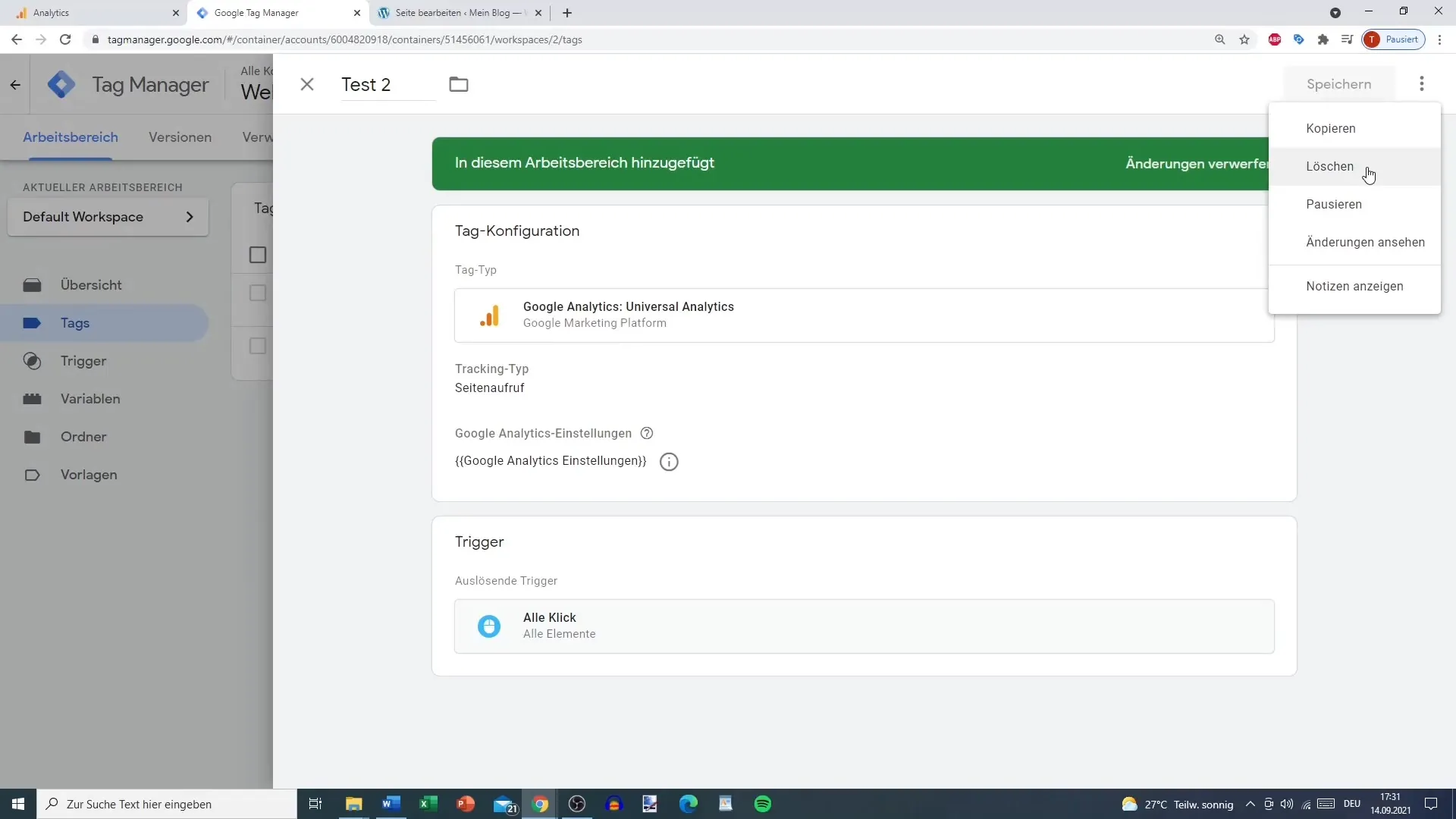Open a new browser tab
The image size is (1456, 819).
pos(567,13)
